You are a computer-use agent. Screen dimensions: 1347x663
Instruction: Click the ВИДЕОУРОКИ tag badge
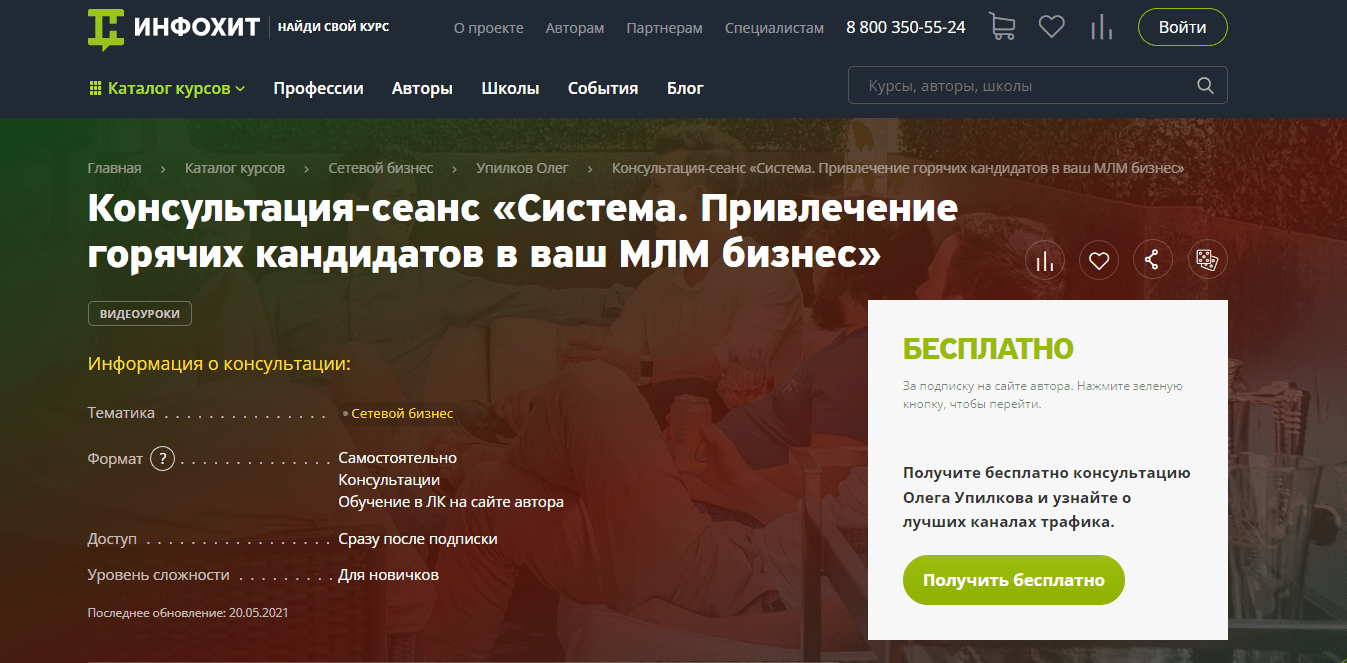point(140,314)
